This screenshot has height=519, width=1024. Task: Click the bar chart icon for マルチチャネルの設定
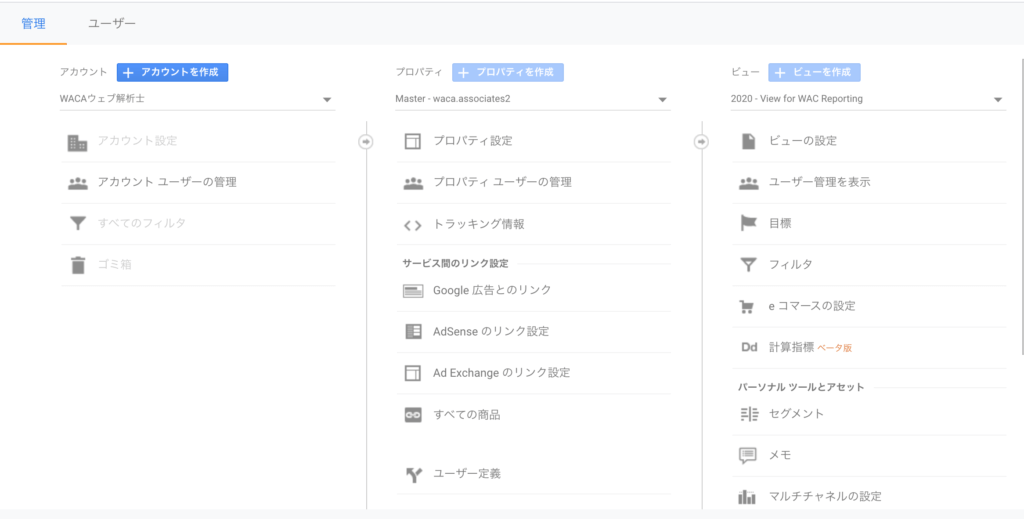747,497
